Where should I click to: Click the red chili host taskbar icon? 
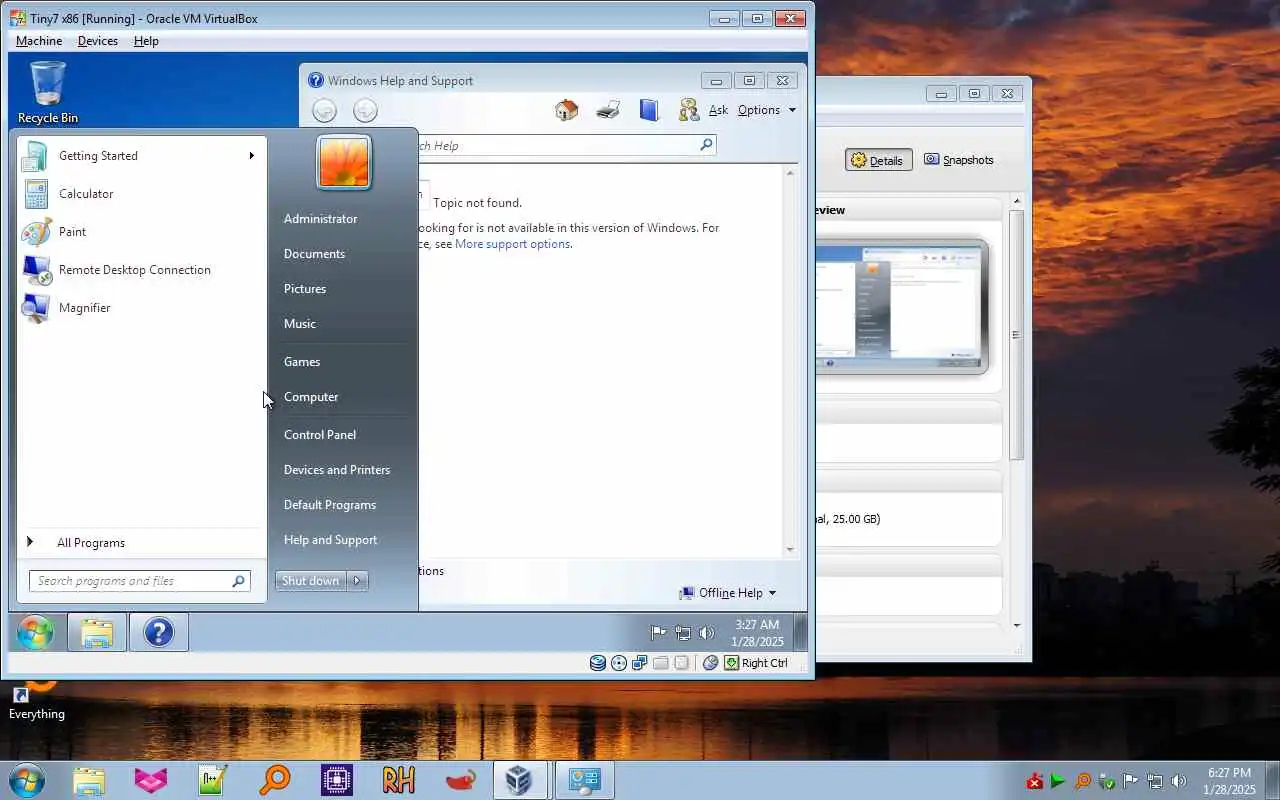[460, 780]
